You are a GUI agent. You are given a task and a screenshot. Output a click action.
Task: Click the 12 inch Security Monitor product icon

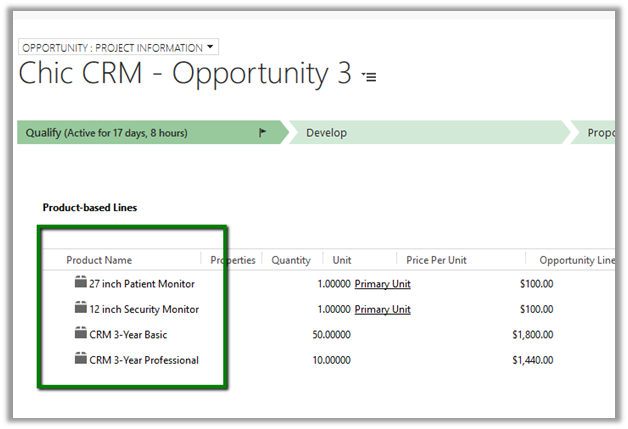tap(81, 309)
